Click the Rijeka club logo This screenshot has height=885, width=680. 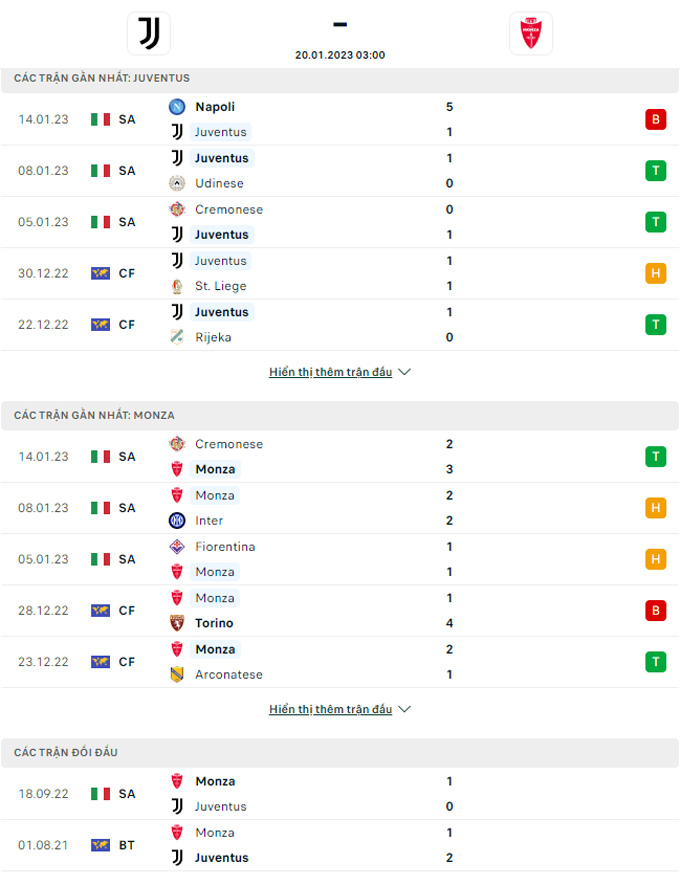tap(177, 337)
